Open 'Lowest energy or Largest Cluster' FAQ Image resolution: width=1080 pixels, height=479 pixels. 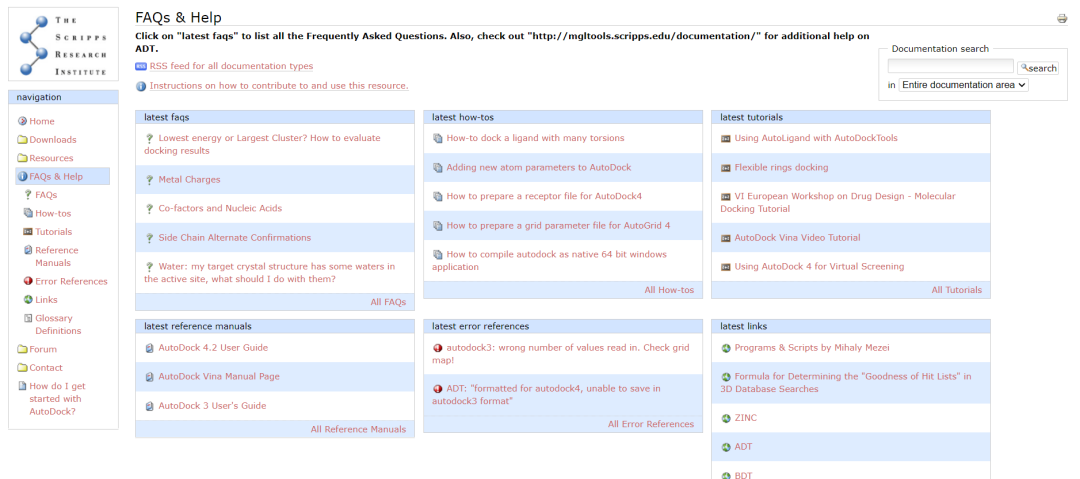pyautogui.click(x=262, y=144)
